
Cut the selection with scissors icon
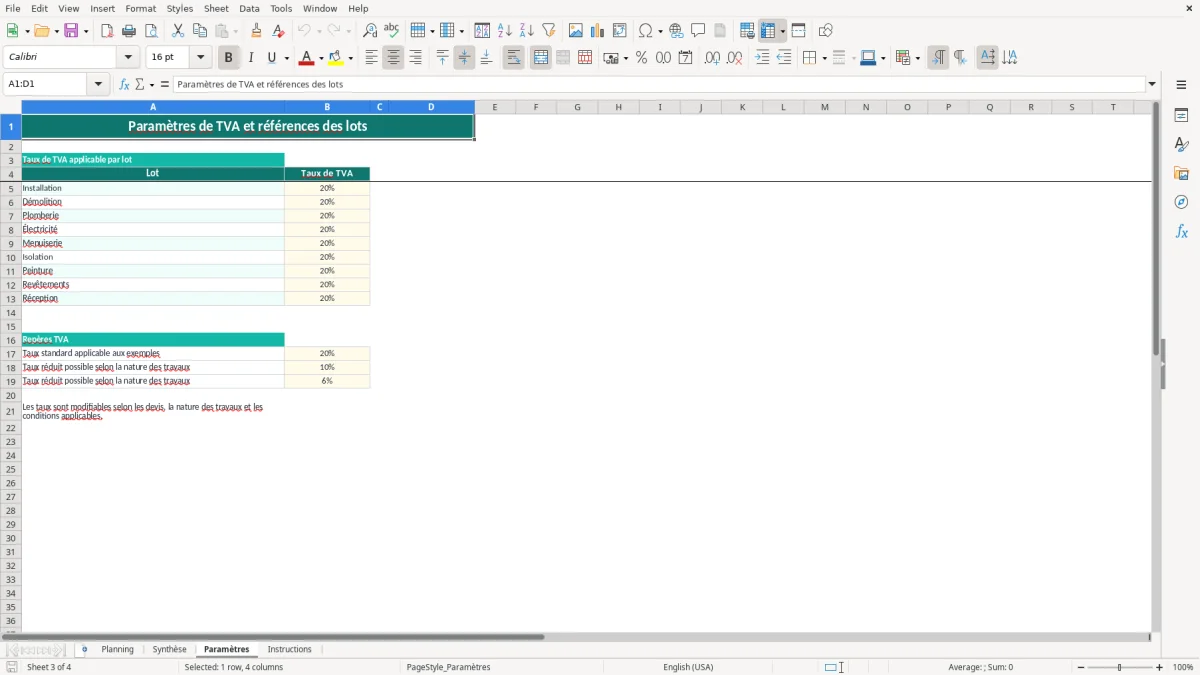tap(177, 31)
